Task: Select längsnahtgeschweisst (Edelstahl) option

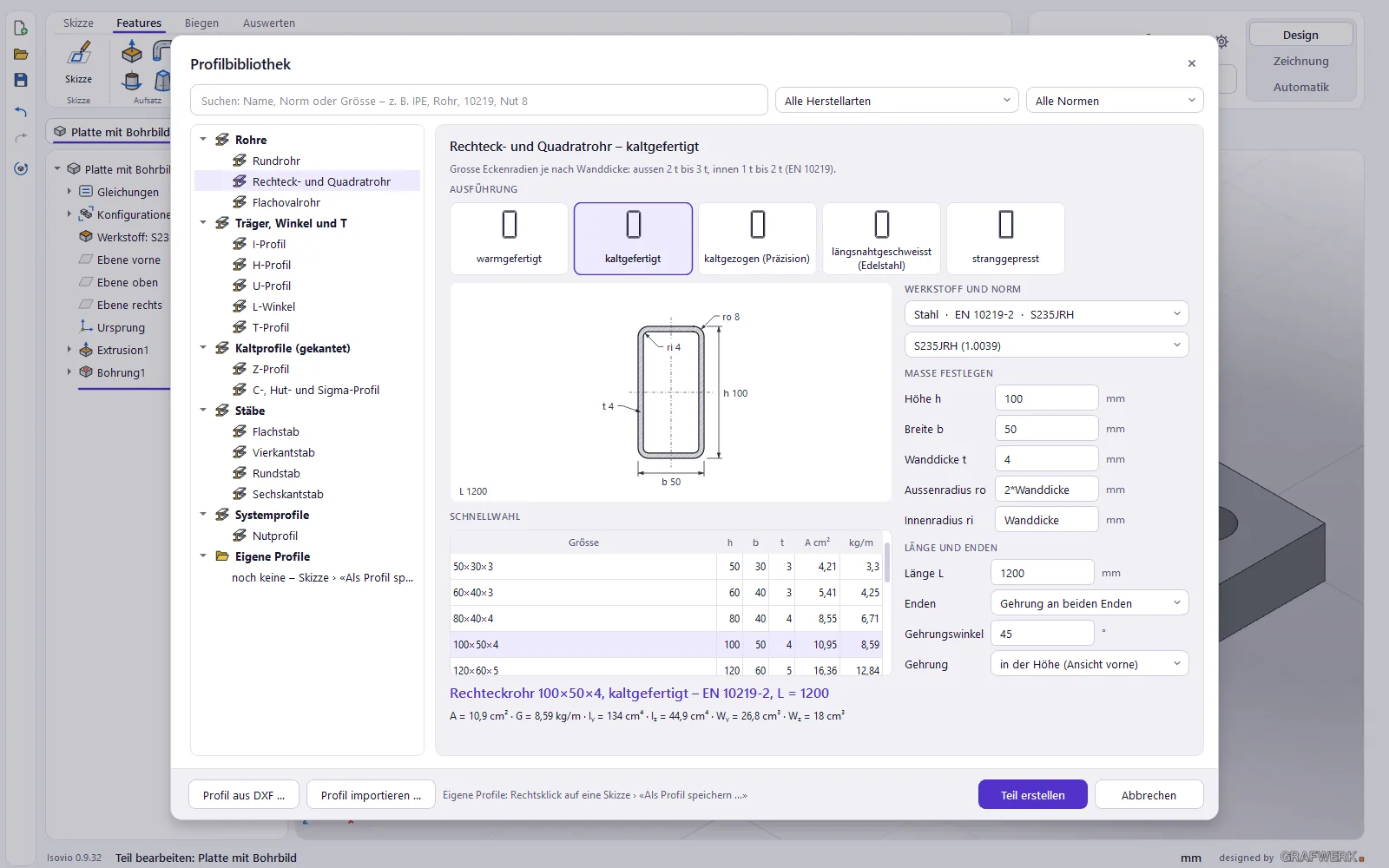Action: (x=881, y=239)
